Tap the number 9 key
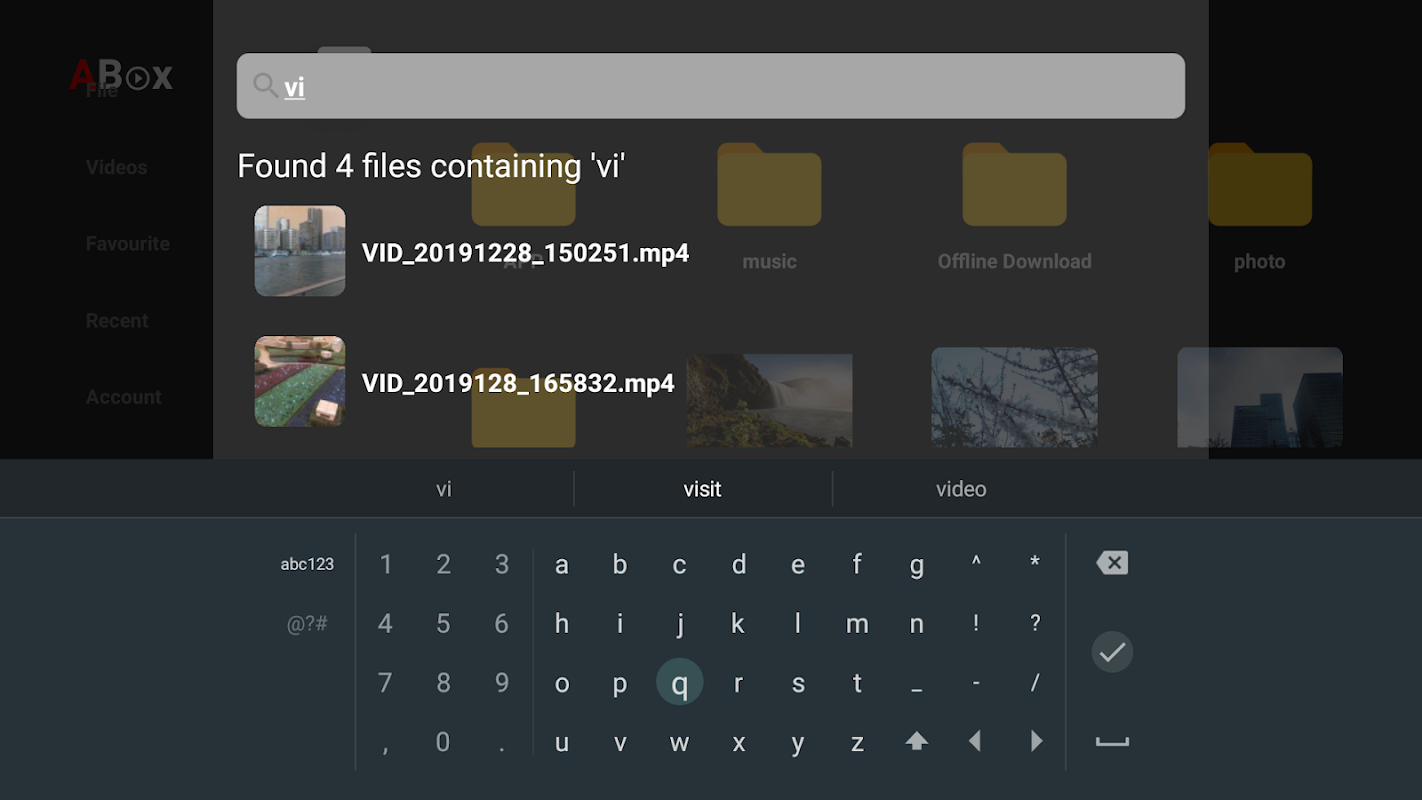This screenshot has width=1422, height=800. click(x=502, y=683)
